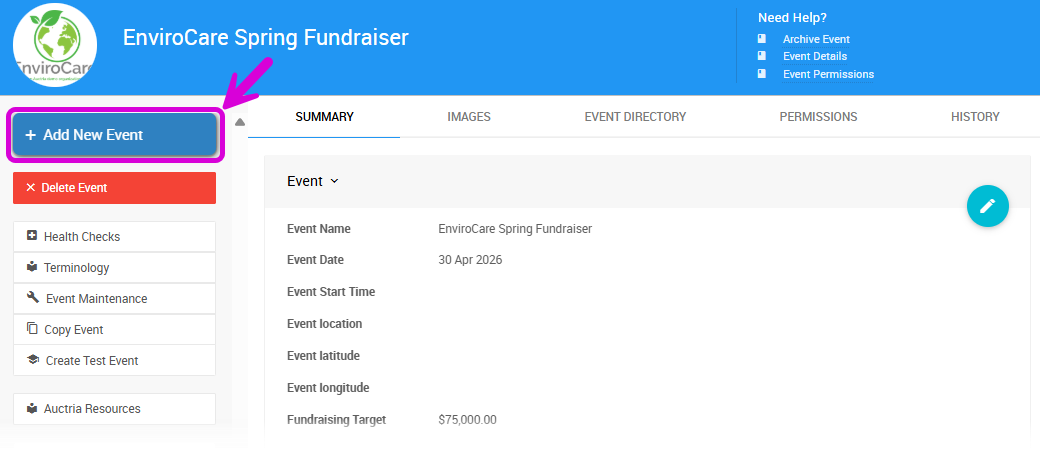Screen dimensions: 1040x449
Task: Click the Event Maintenance wrench icon
Action: [x=33, y=298]
